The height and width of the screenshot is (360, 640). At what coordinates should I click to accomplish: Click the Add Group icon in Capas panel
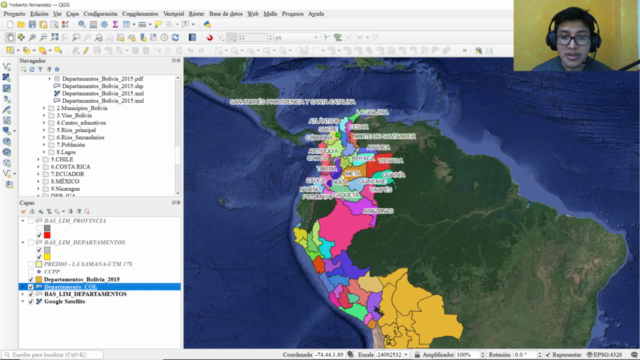coord(32,211)
